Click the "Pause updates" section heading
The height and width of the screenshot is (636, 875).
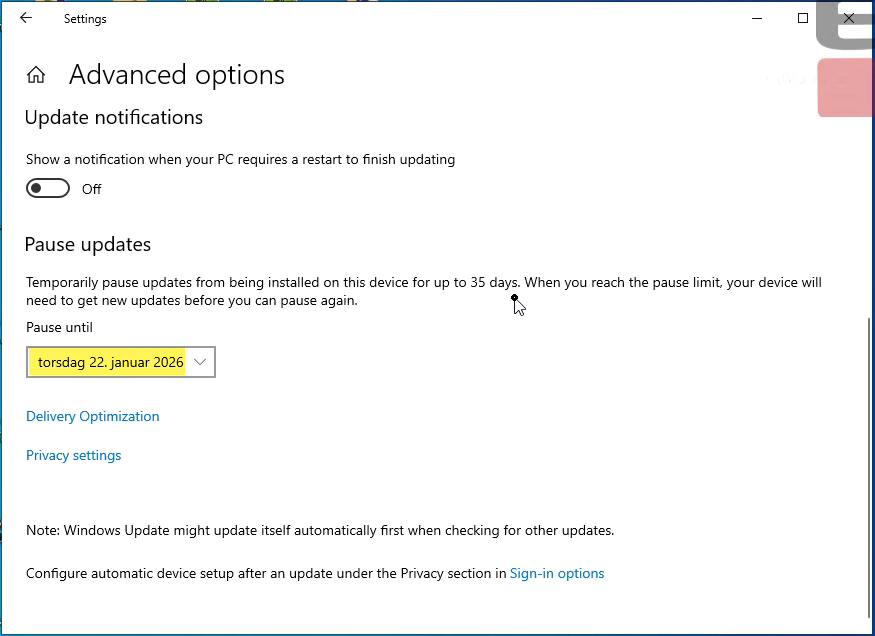tap(88, 244)
